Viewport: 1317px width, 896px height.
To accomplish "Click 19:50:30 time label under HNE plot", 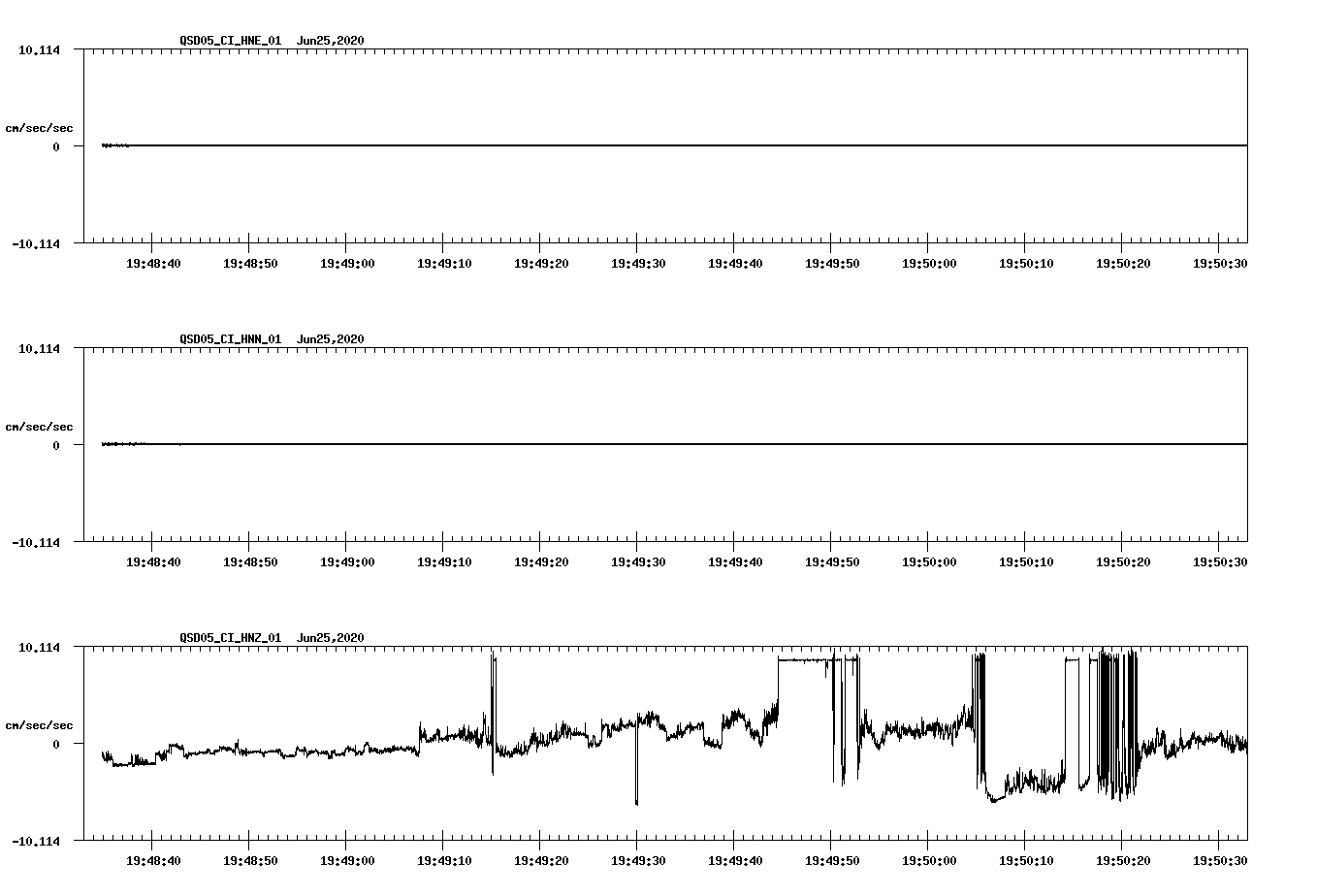I will click(x=1220, y=263).
